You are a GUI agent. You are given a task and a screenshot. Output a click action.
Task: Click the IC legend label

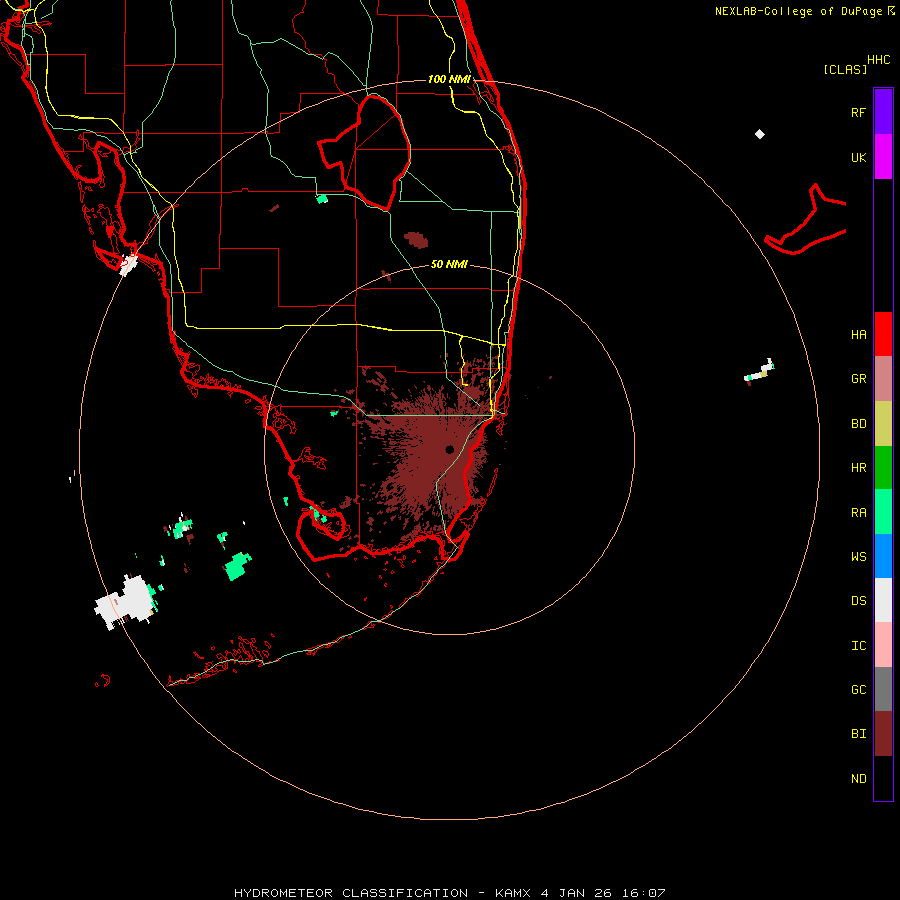click(858, 646)
